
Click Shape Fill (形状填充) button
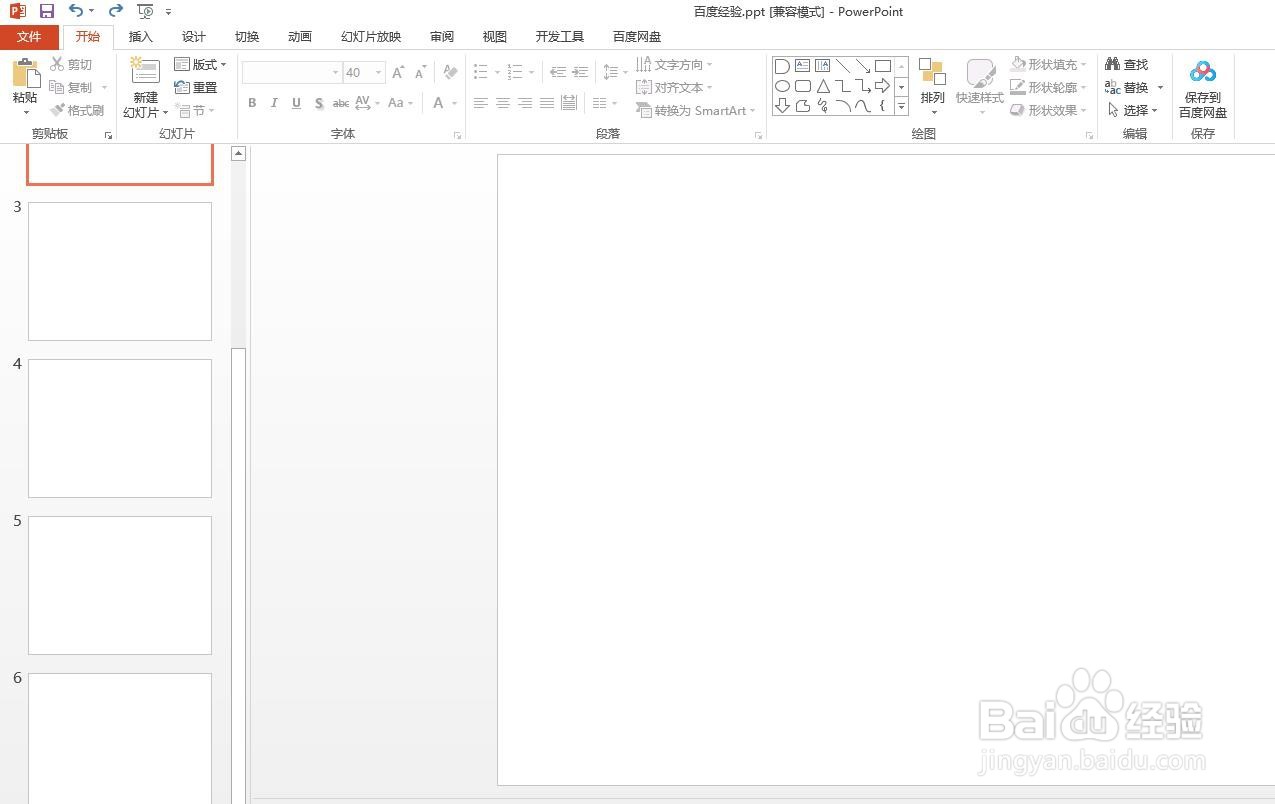pyautogui.click(x=1048, y=65)
